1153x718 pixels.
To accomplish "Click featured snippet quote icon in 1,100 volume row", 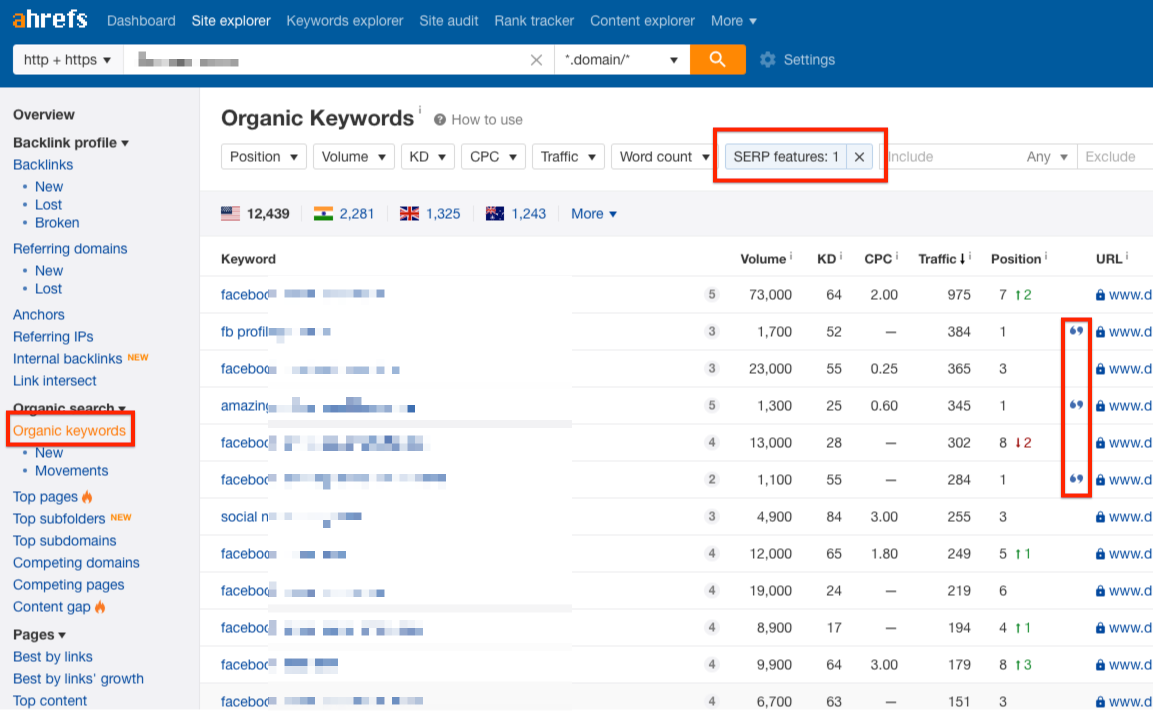I will (x=1076, y=479).
